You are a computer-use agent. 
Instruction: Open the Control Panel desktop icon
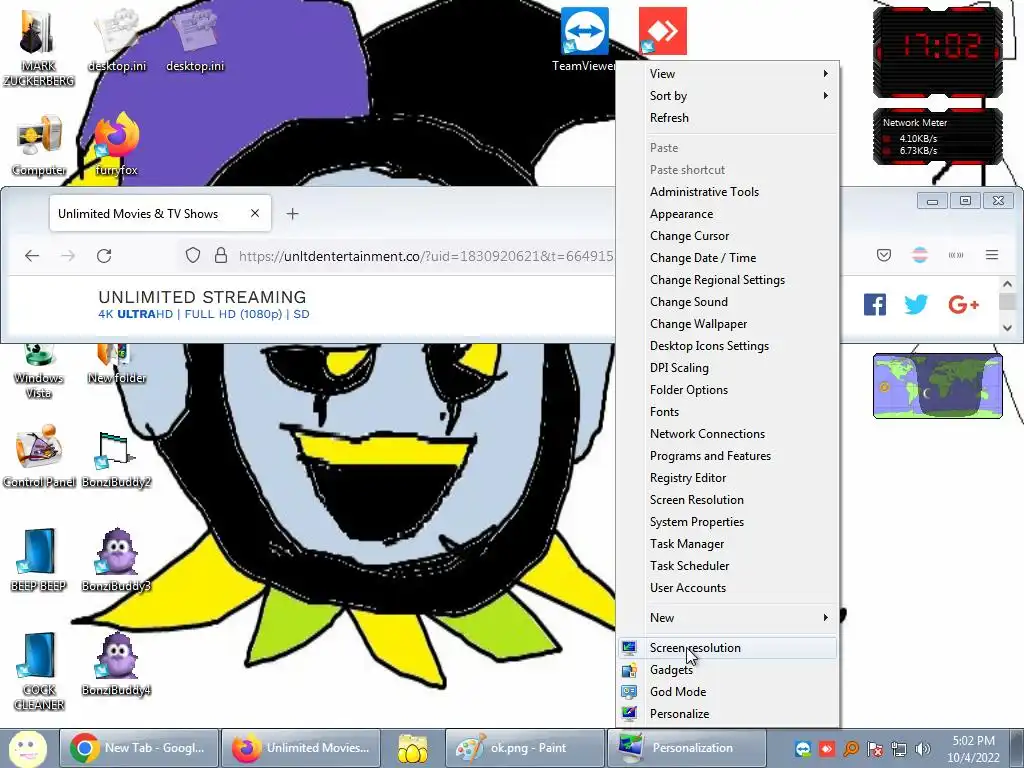tap(39, 456)
